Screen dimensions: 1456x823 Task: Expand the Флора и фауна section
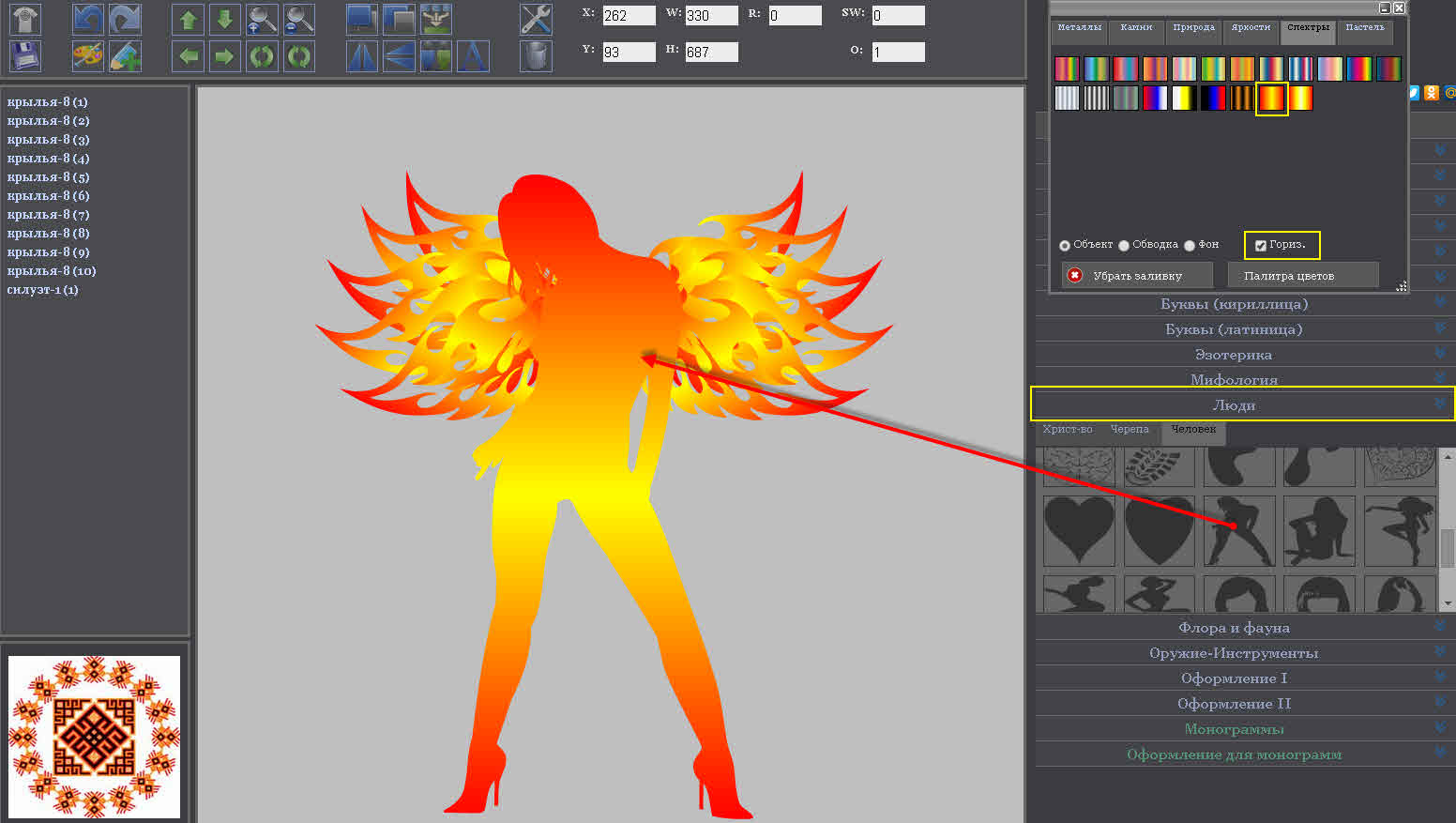click(x=1234, y=627)
